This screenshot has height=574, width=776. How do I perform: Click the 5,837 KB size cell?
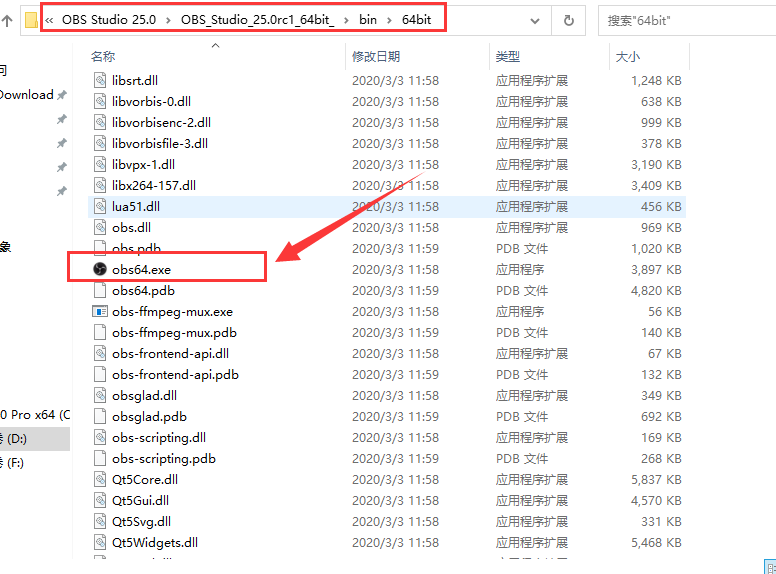tap(656, 479)
